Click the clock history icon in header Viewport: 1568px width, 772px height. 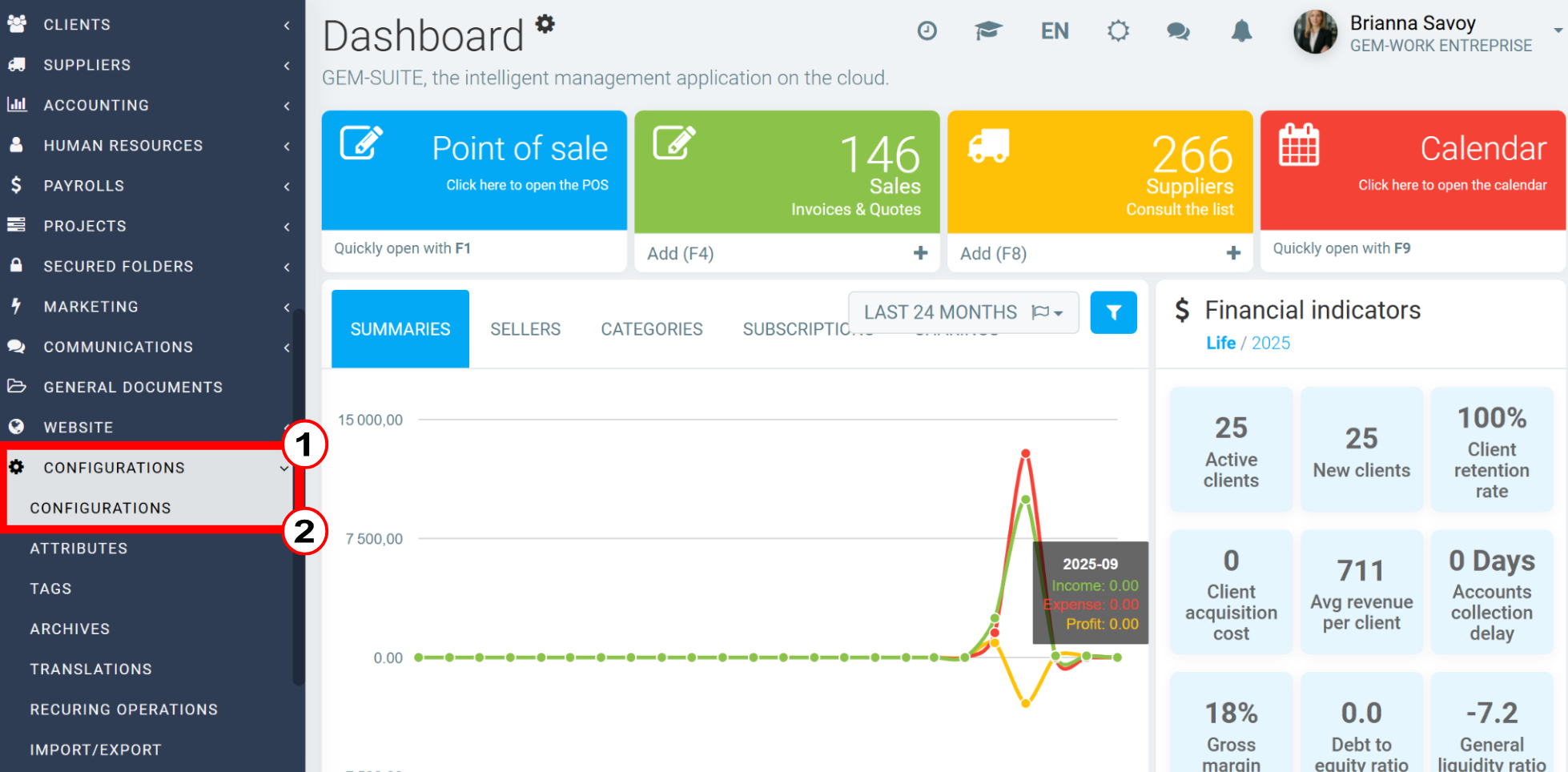tap(927, 31)
